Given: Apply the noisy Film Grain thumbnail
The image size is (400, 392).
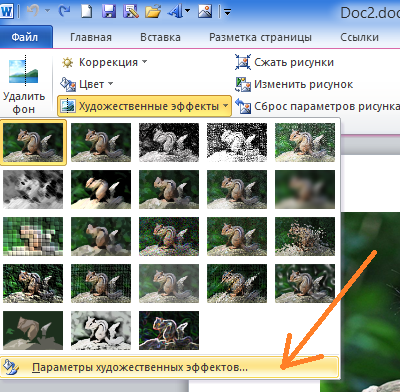Looking at the screenshot, I should pos(169,236).
